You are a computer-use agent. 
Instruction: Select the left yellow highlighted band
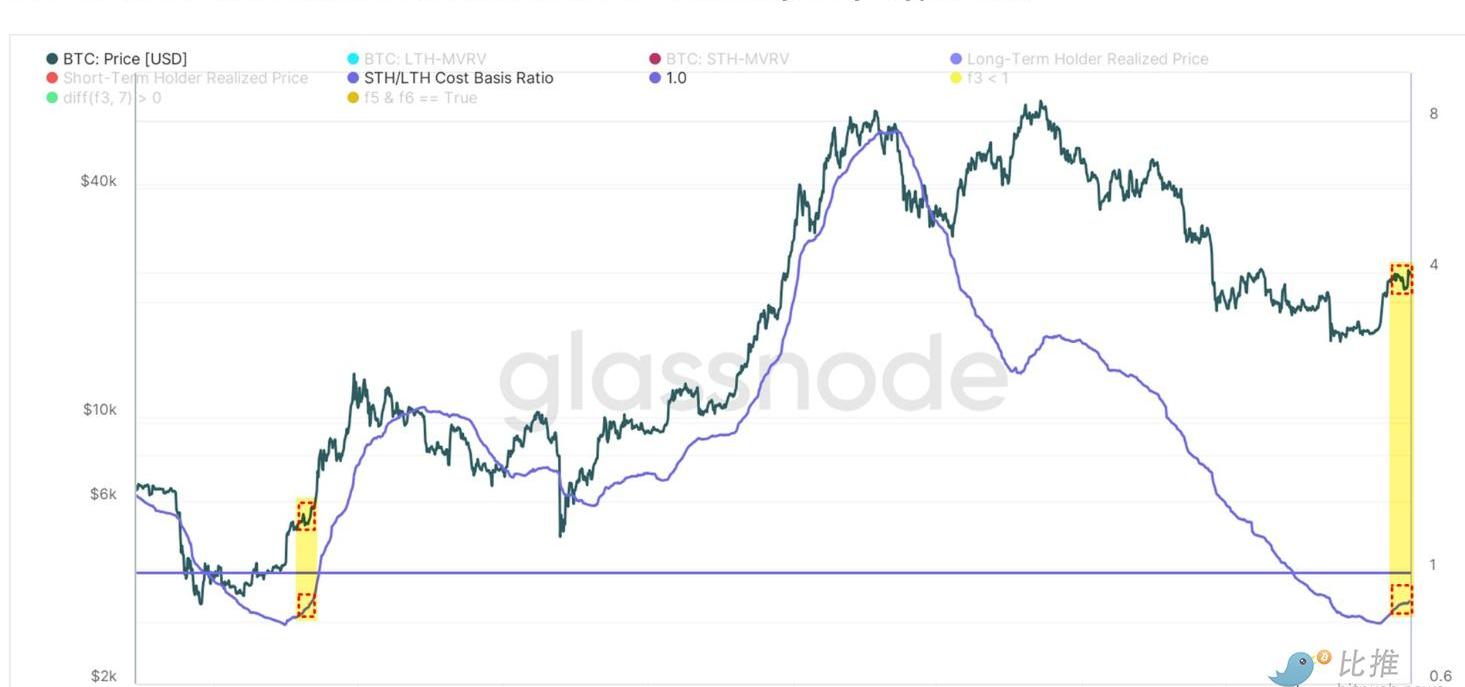pos(306,560)
